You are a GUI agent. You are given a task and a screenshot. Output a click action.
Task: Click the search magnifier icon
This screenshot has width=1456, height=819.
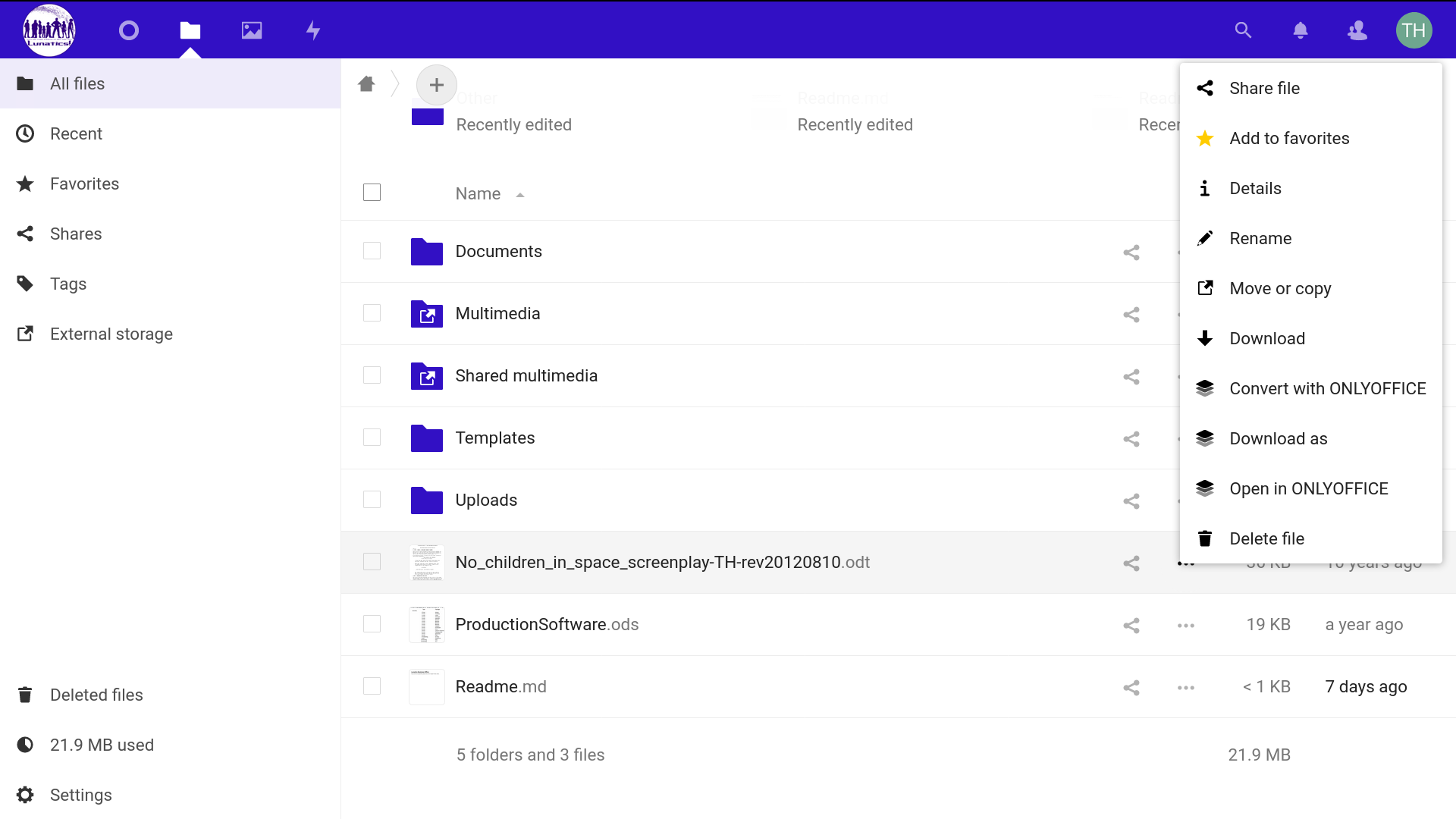(1243, 30)
